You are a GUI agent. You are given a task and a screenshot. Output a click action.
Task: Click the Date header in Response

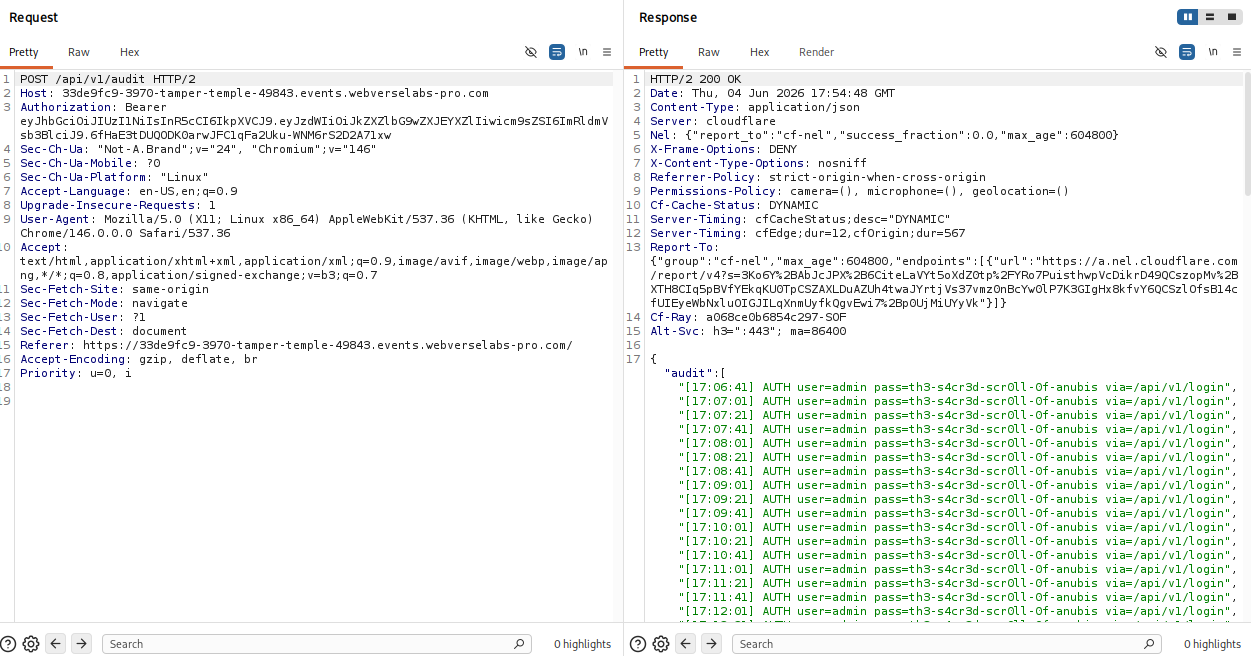tap(773, 93)
